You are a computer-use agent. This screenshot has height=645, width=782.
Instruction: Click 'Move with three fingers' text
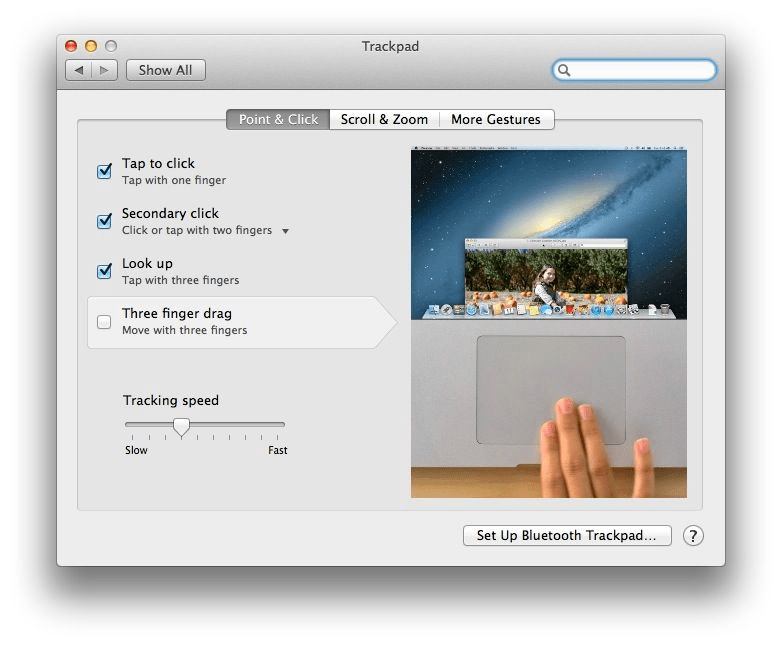tap(185, 330)
